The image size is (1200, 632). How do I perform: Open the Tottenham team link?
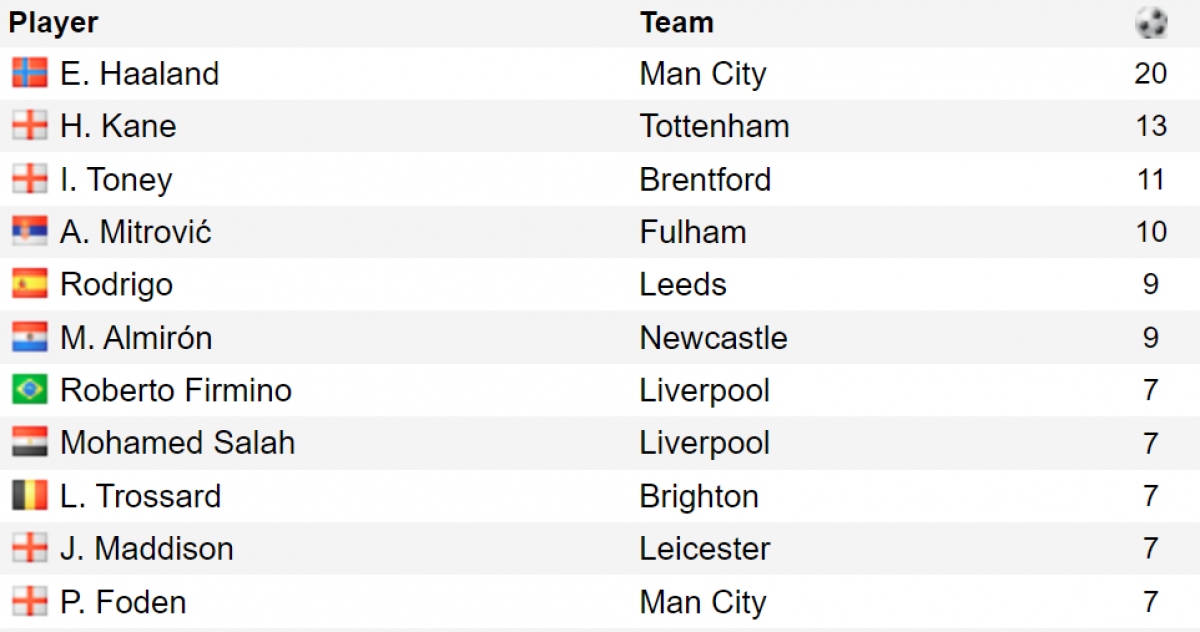tap(715, 126)
